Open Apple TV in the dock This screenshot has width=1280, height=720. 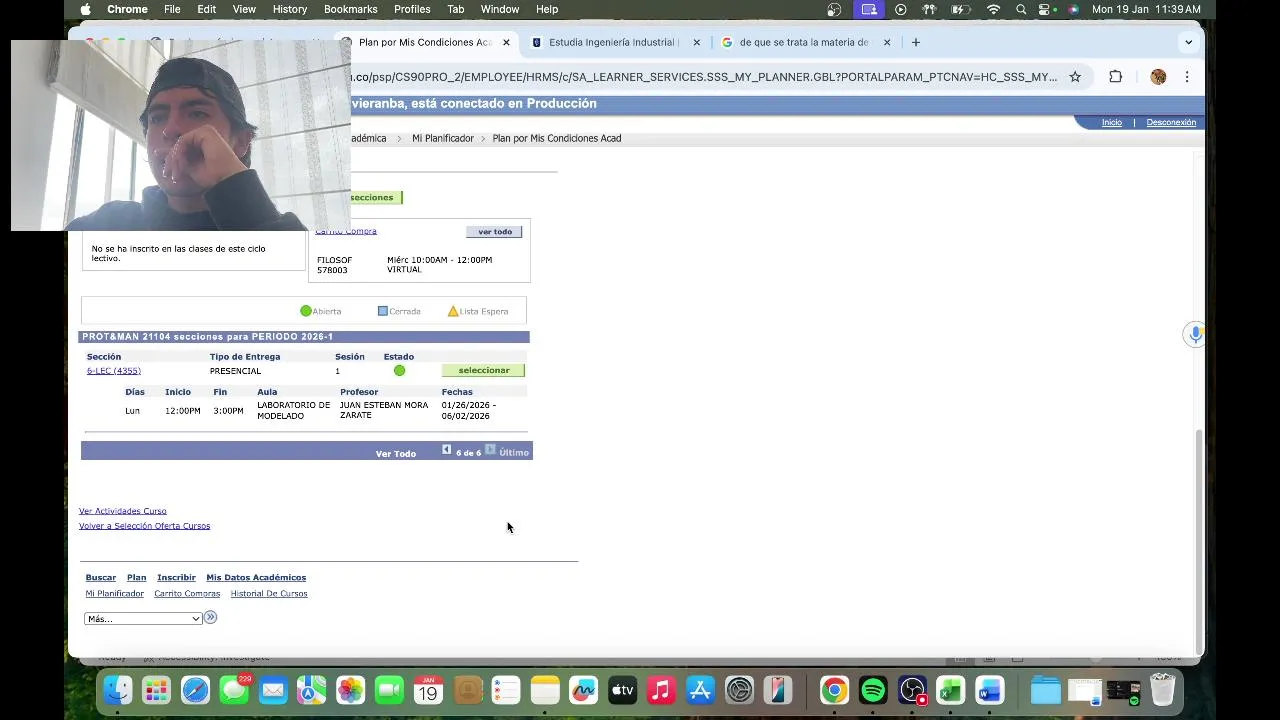(x=623, y=690)
